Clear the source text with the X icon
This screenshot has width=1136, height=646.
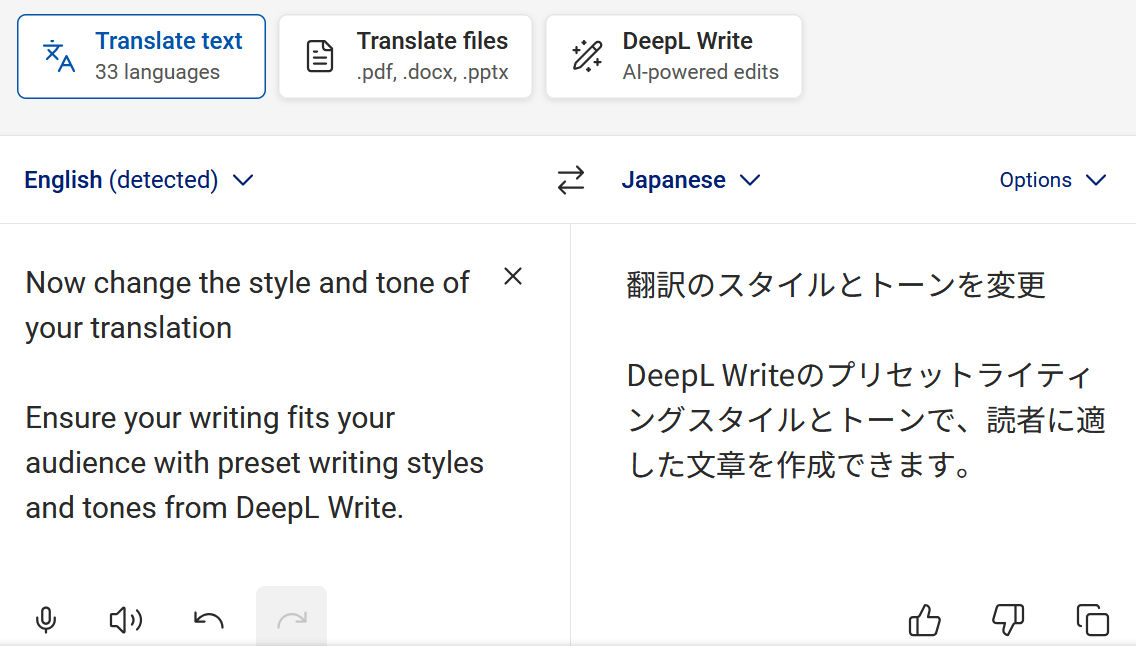click(x=513, y=276)
